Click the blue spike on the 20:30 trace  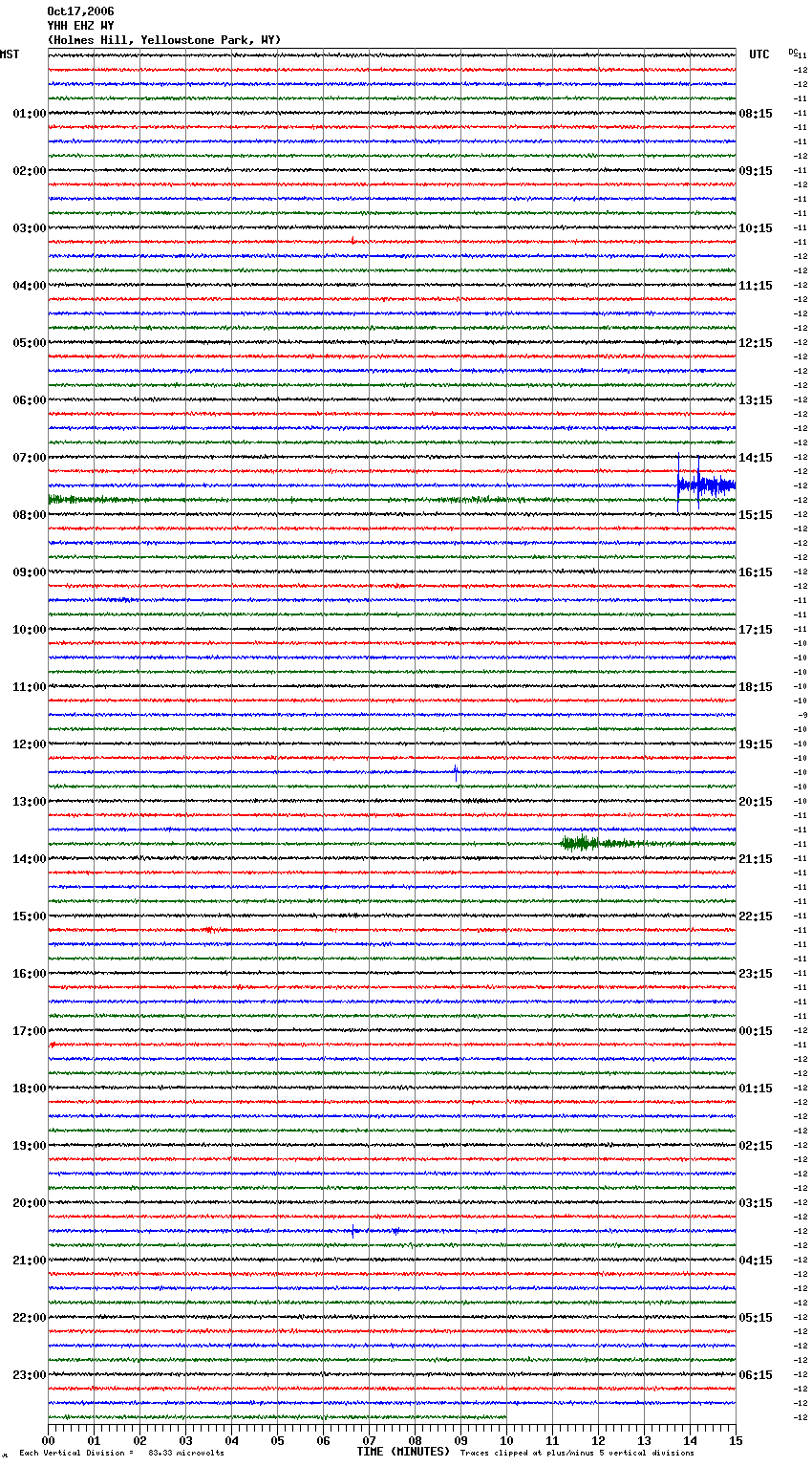click(x=353, y=1231)
